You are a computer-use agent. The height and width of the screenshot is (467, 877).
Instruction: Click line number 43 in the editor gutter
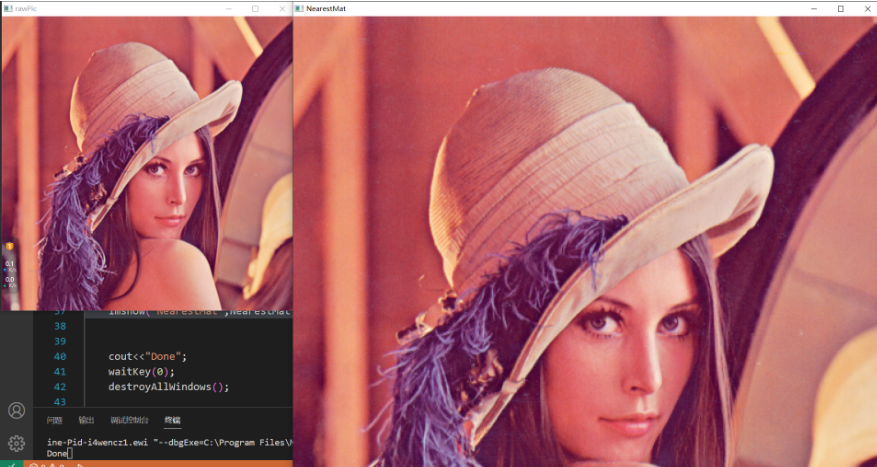pos(60,402)
